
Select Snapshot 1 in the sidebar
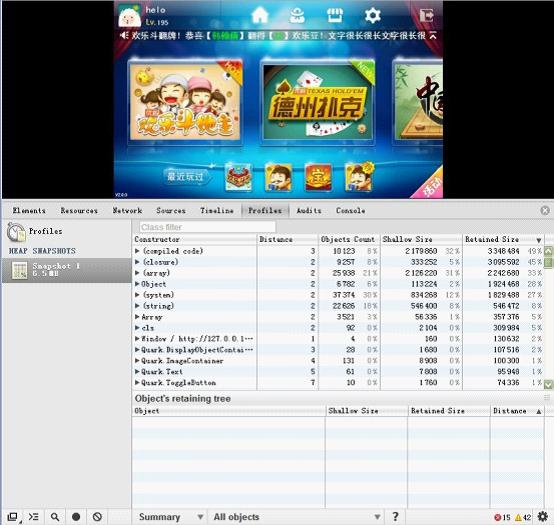click(x=66, y=270)
